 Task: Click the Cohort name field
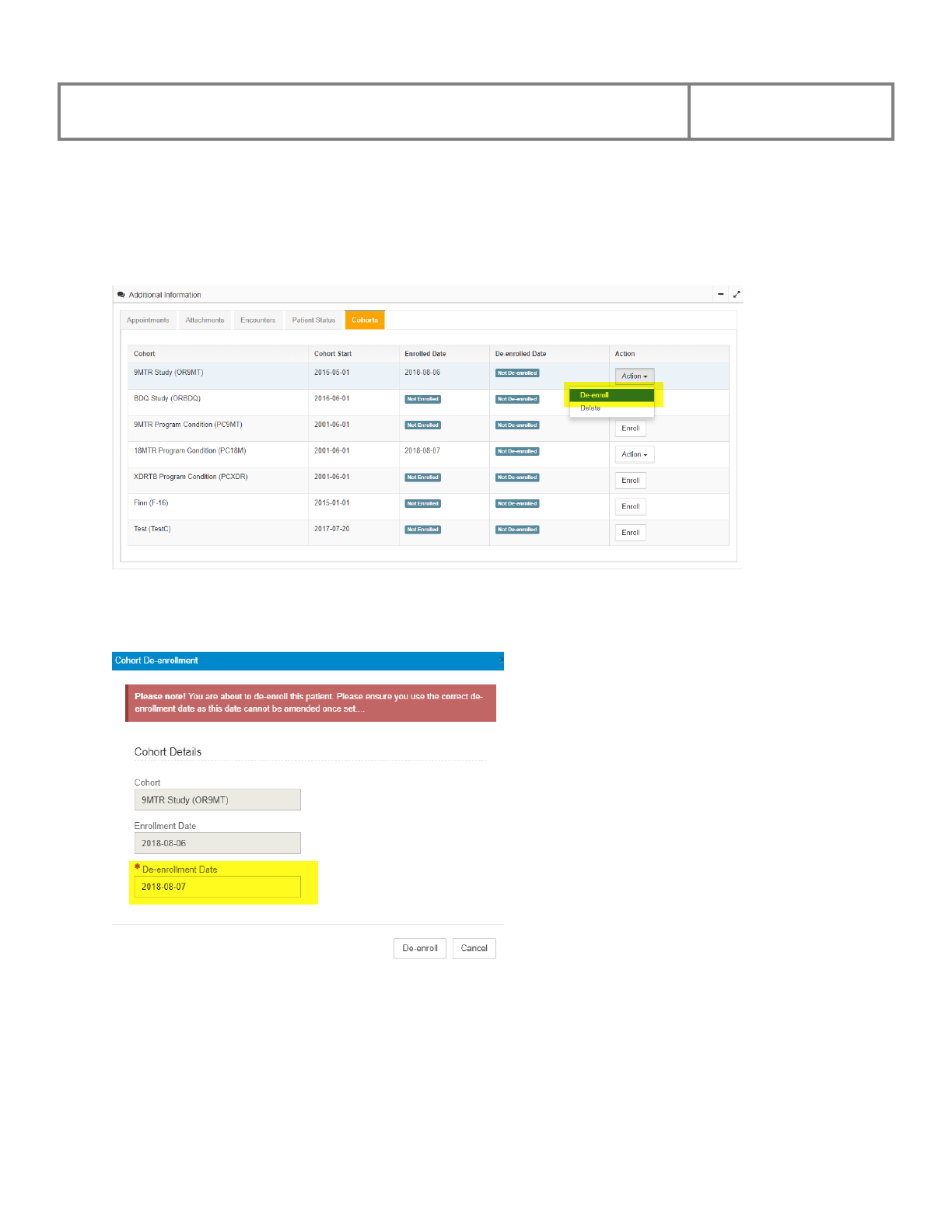tap(218, 800)
